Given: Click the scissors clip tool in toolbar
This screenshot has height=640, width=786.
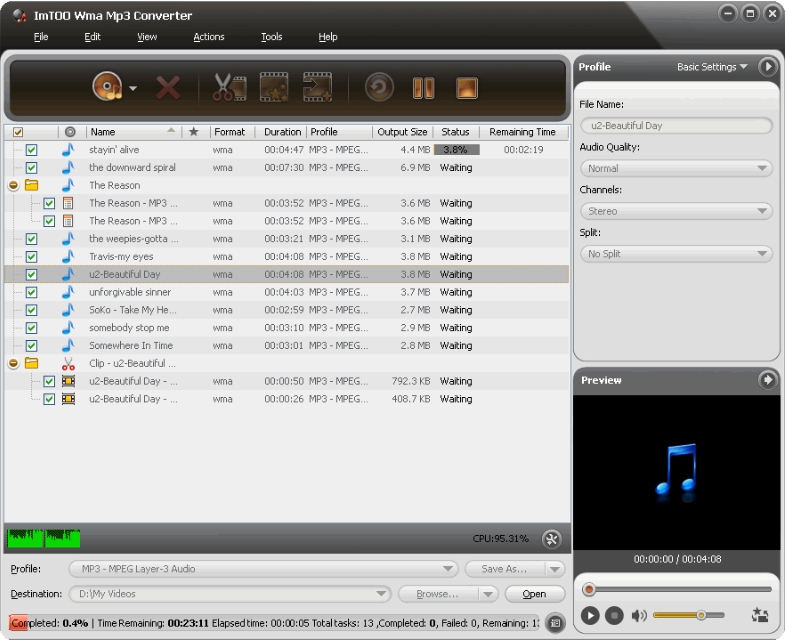Looking at the screenshot, I should click(x=229, y=88).
